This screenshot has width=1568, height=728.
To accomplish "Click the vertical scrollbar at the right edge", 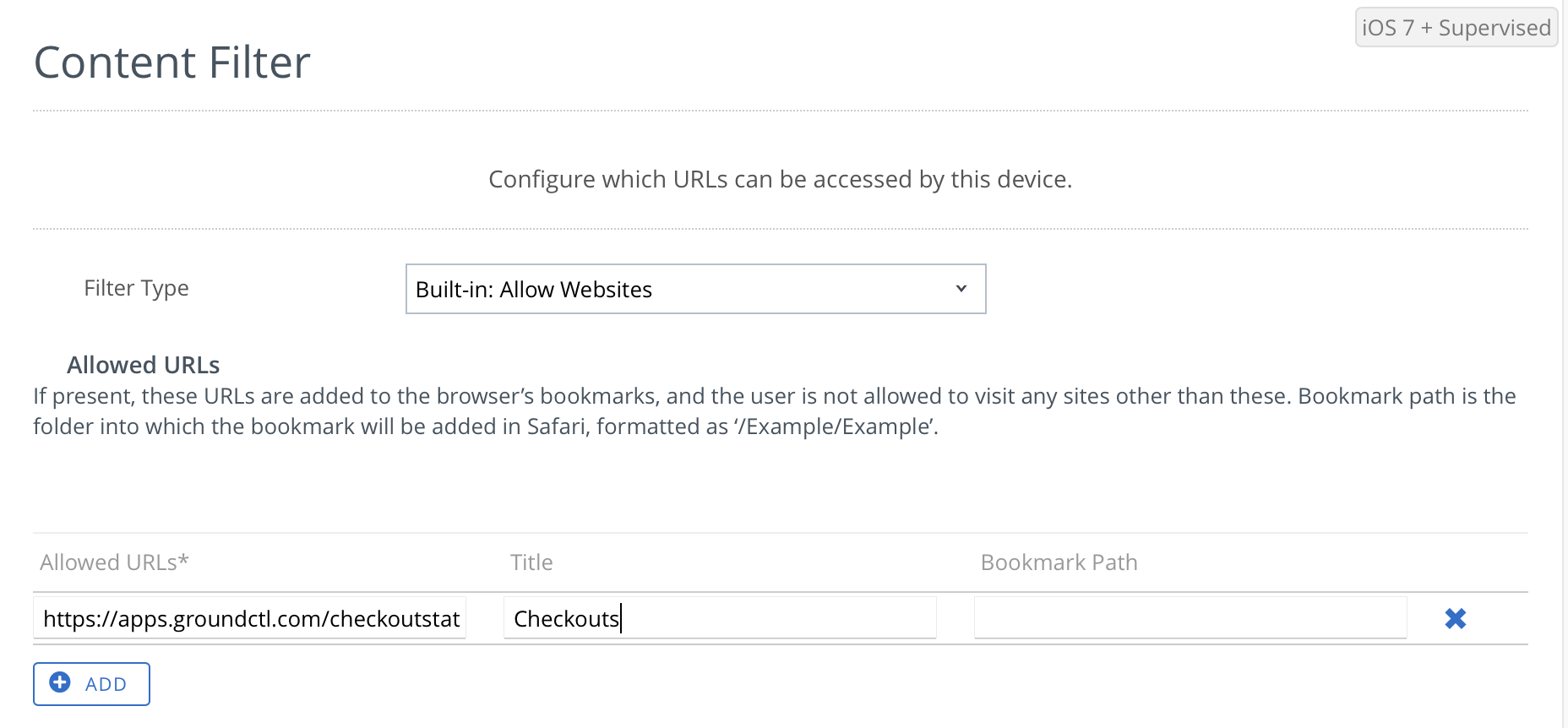I will (x=1564, y=363).
